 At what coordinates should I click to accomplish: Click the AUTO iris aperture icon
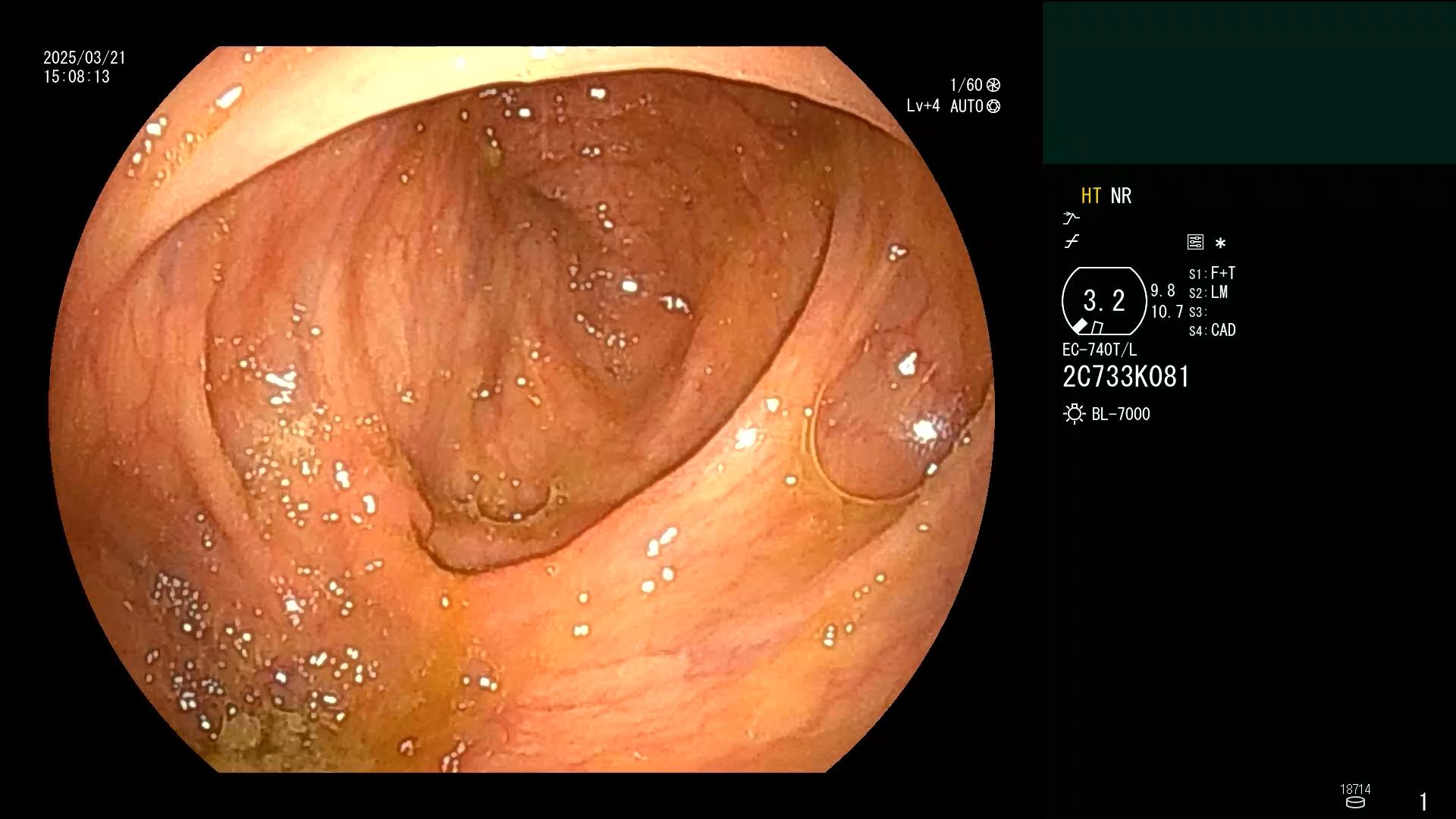click(993, 106)
